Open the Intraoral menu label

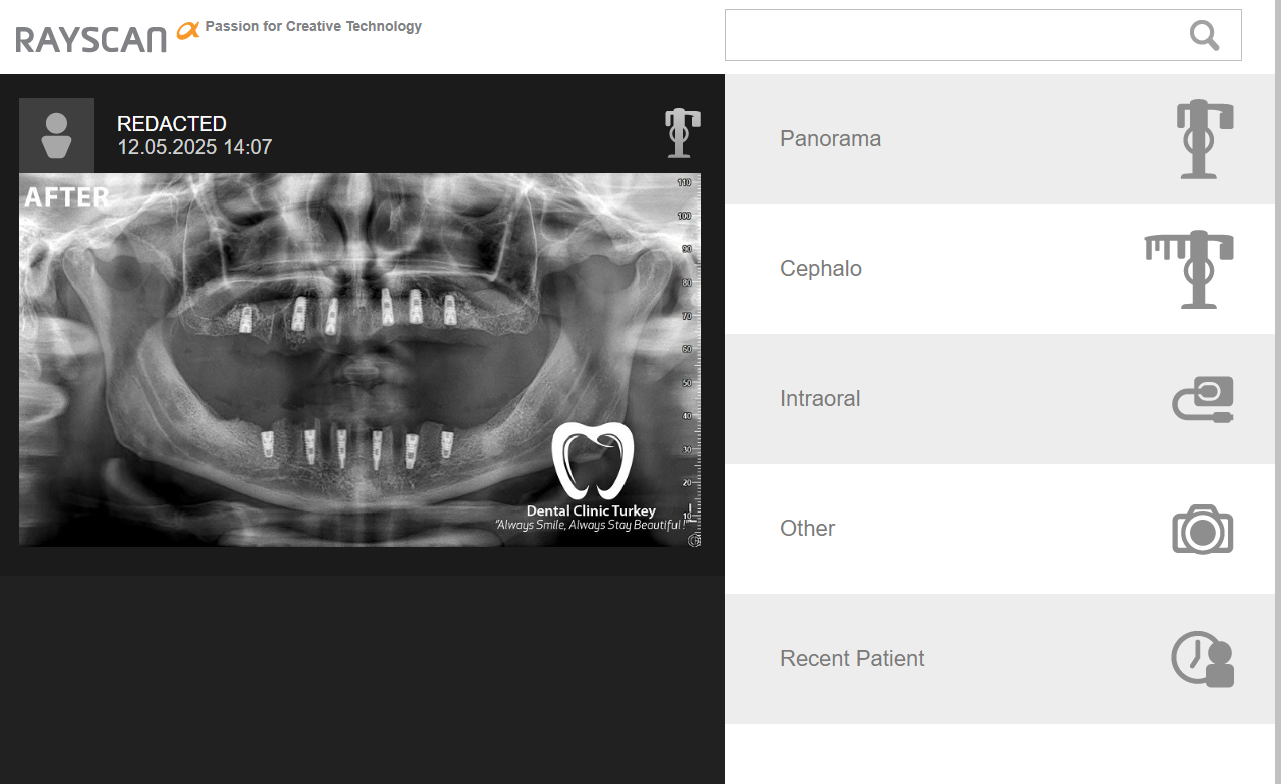[819, 399]
